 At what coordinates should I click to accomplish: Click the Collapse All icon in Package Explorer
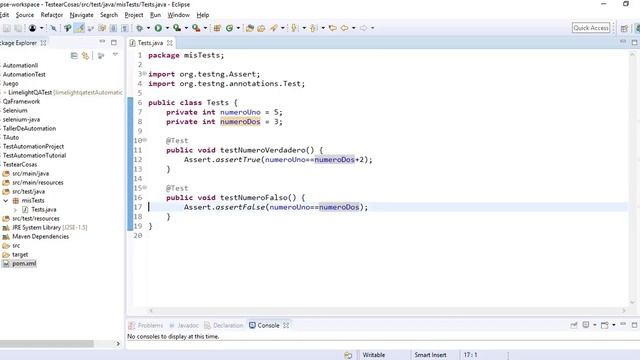74,55
